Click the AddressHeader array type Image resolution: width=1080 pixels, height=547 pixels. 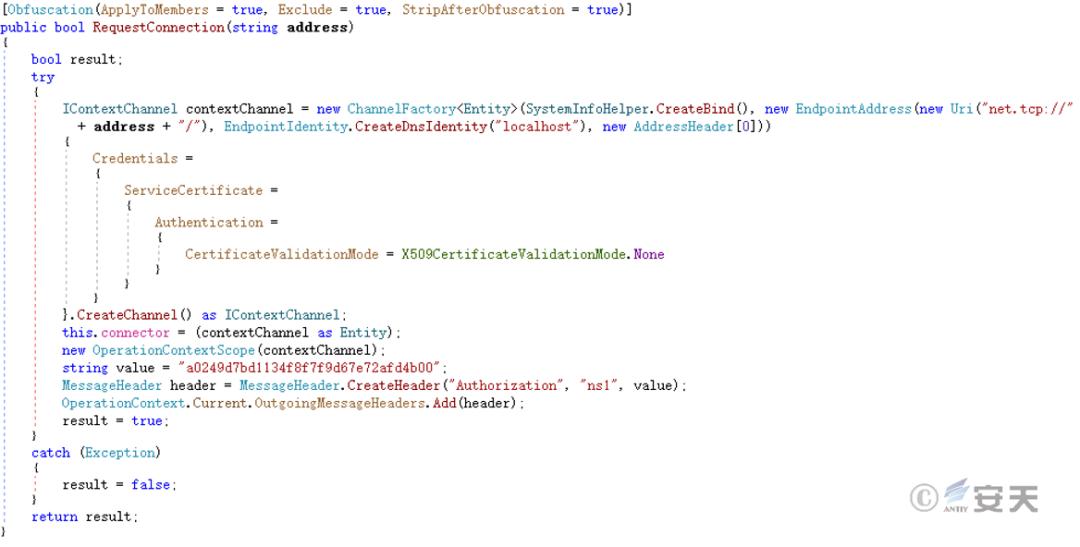click(x=683, y=127)
